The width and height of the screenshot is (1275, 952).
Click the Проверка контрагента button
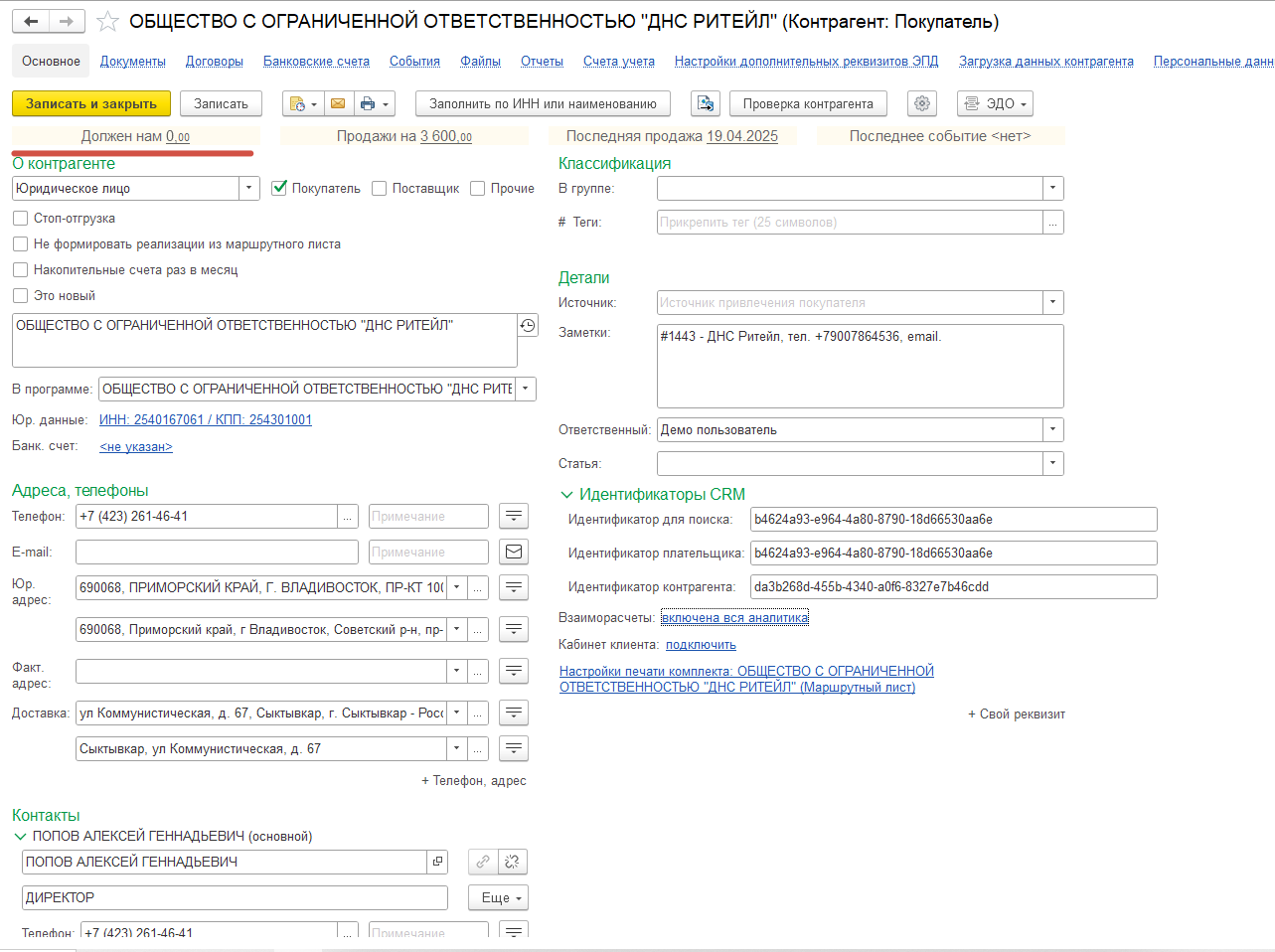[808, 103]
